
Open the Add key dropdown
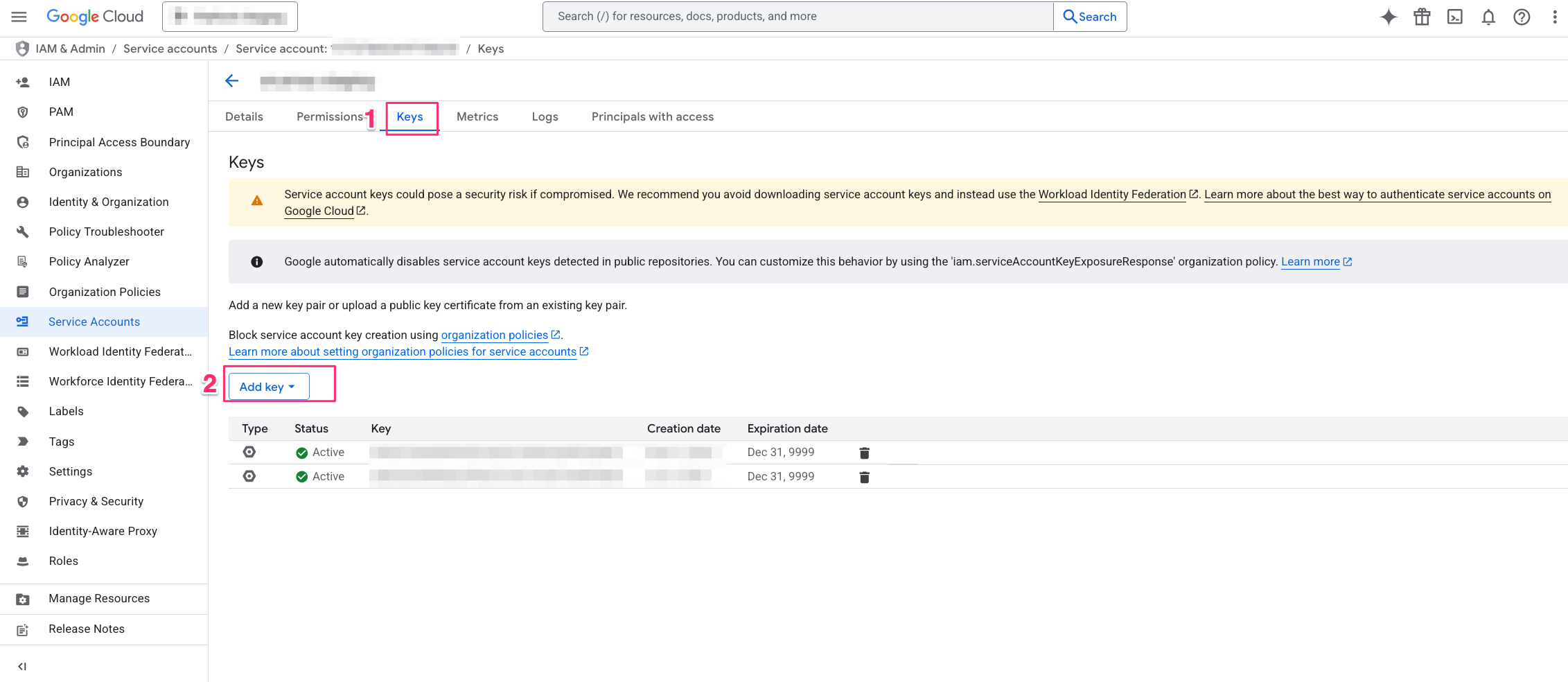(x=269, y=387)
